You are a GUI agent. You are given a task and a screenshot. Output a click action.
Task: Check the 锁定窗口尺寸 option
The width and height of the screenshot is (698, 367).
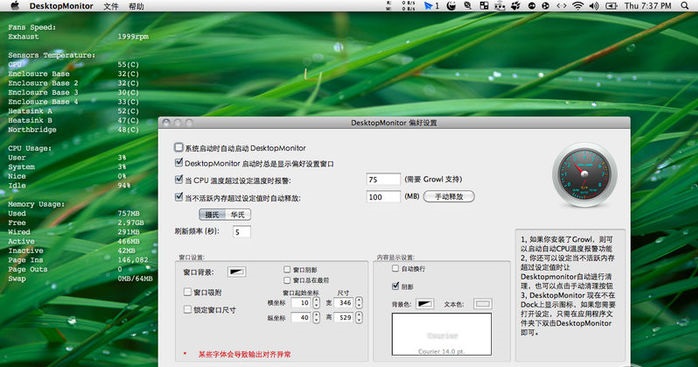click(x=187, y=309)
